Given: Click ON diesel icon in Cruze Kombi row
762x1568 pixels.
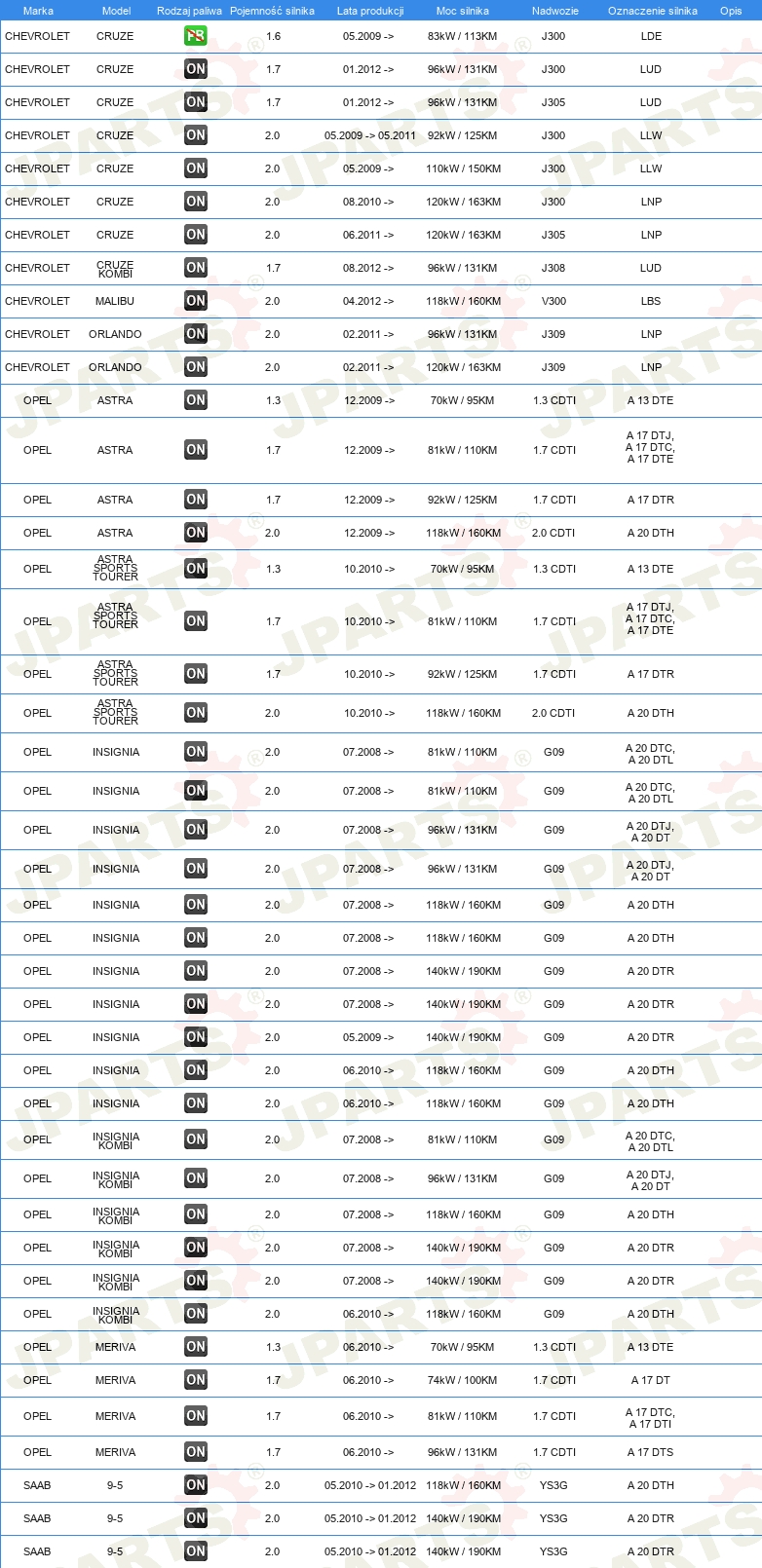Looking at the screenshot, I should click(x=196, y=268).
